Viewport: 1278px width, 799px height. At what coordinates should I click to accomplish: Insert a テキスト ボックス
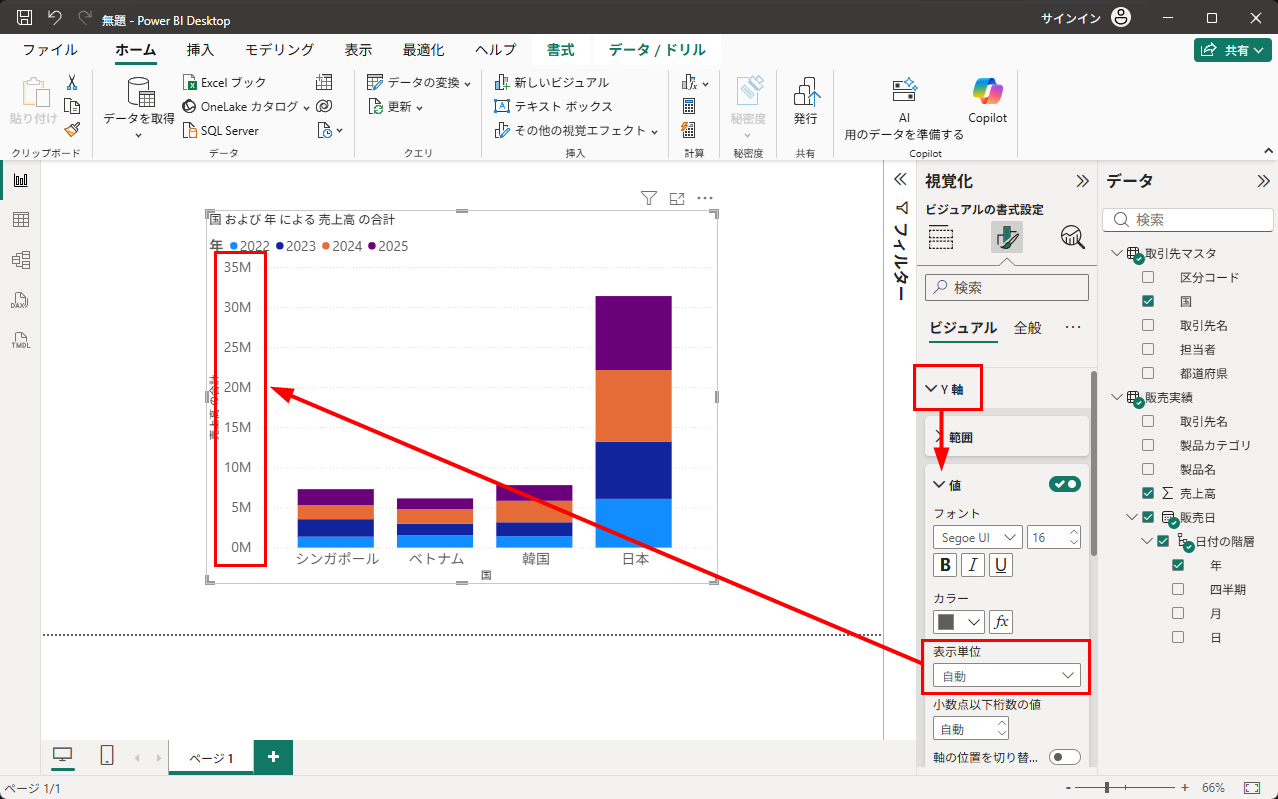tap(554, 106)
